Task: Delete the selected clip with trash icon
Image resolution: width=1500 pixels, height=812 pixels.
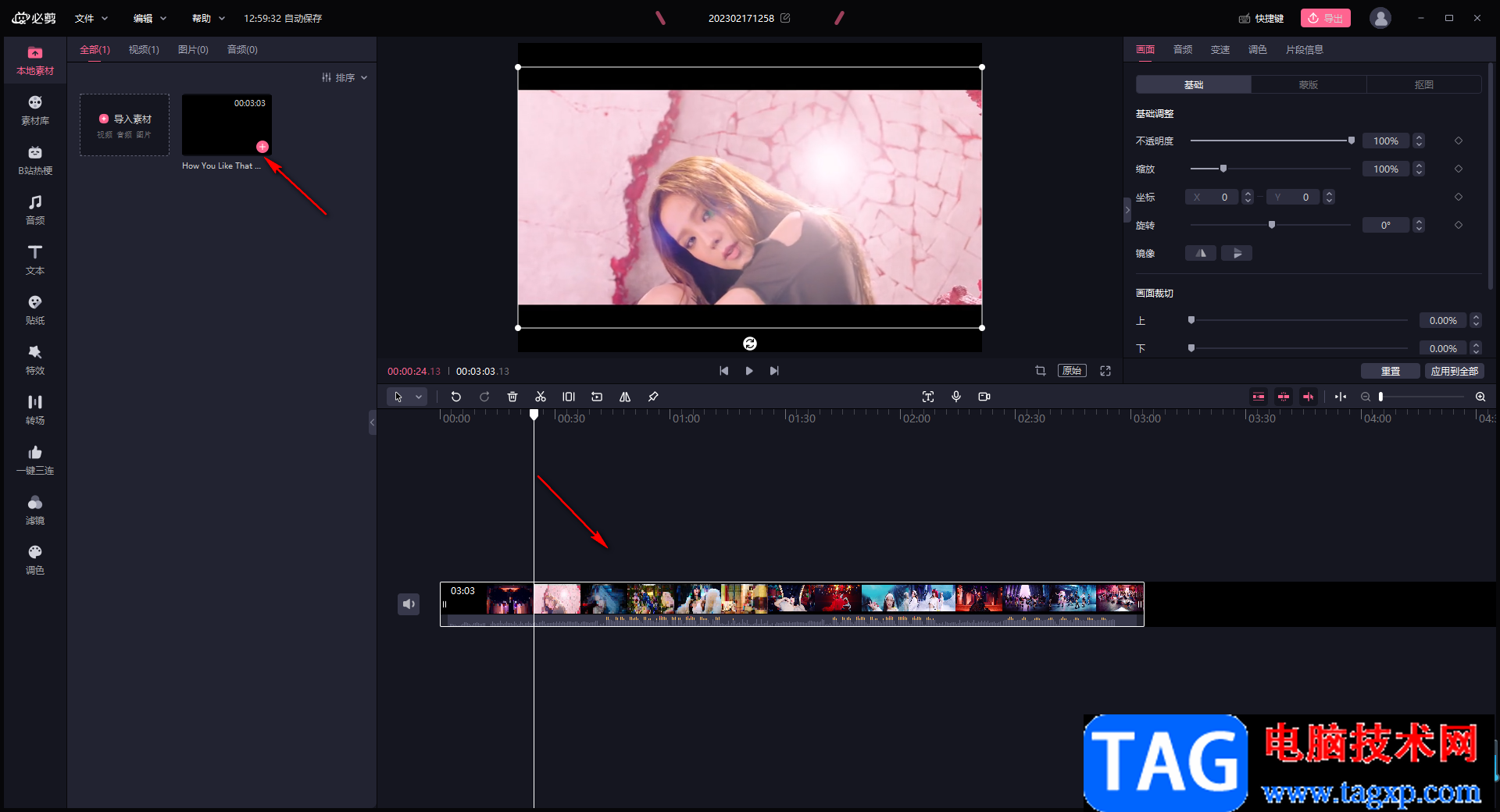Action: point(512,397)
